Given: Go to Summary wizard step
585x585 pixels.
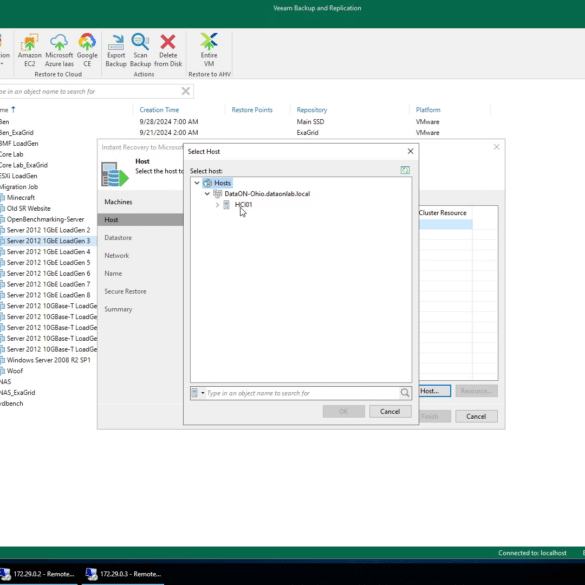Looking at the screenshot, I should pos(118,309).
